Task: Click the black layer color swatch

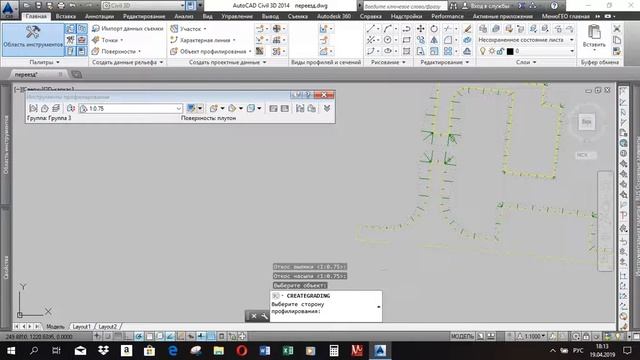Action: point(510,51)
